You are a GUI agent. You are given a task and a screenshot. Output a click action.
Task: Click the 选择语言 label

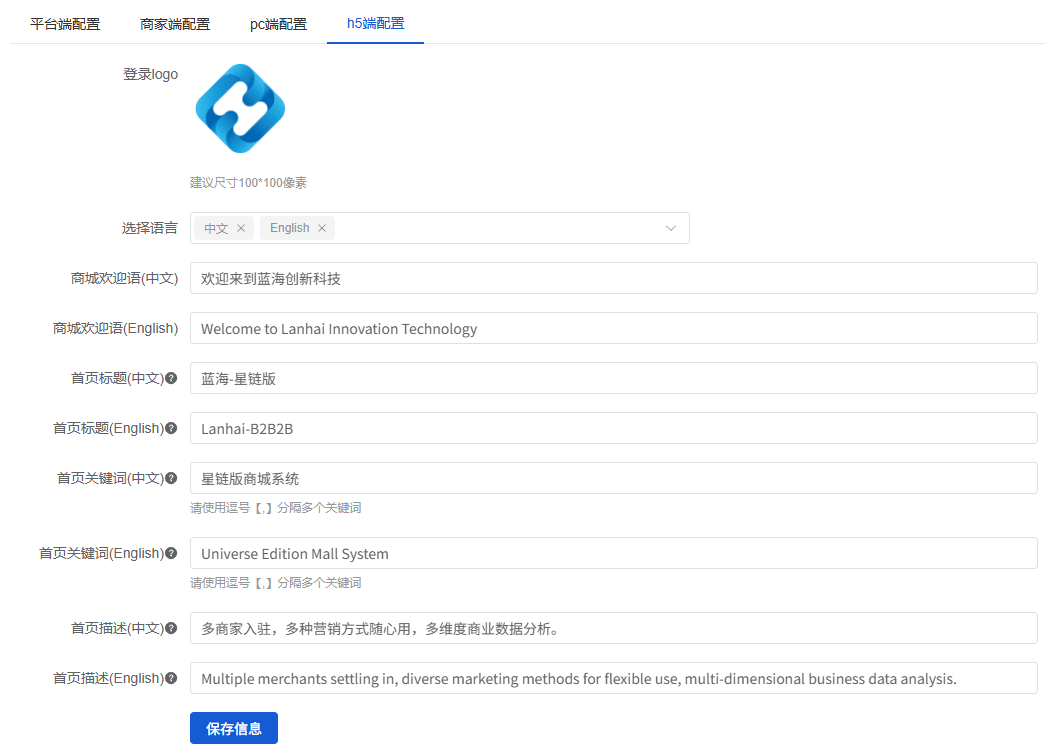coord(150,228)
